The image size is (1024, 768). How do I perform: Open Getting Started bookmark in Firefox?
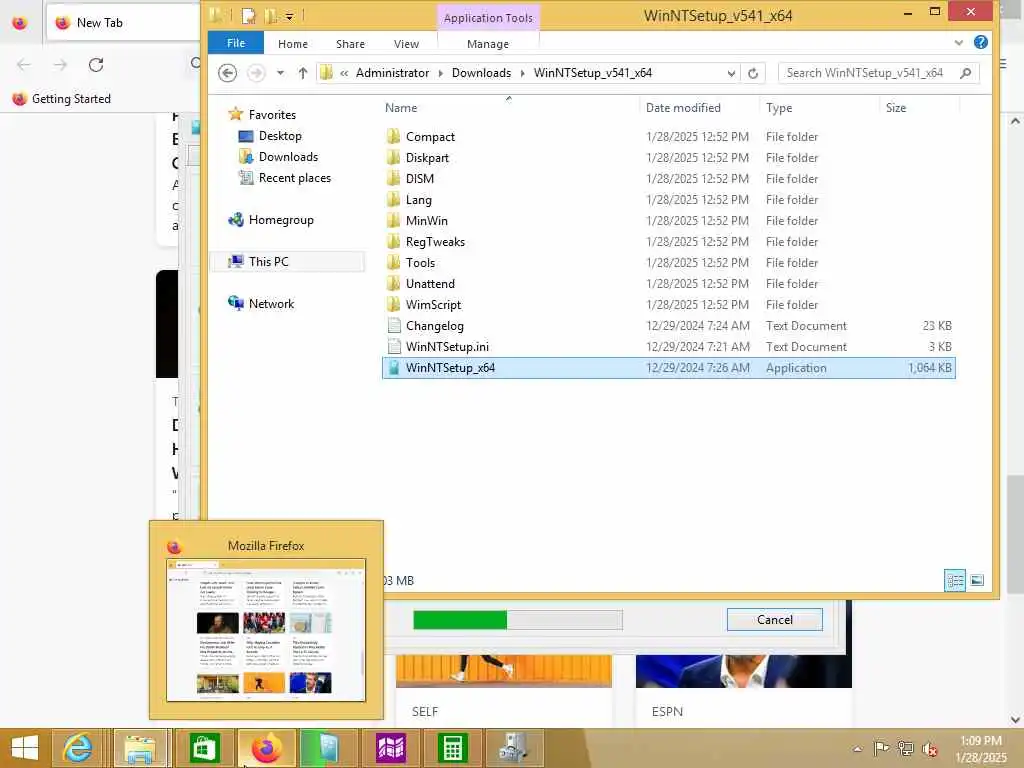click(x=62, y=99)
